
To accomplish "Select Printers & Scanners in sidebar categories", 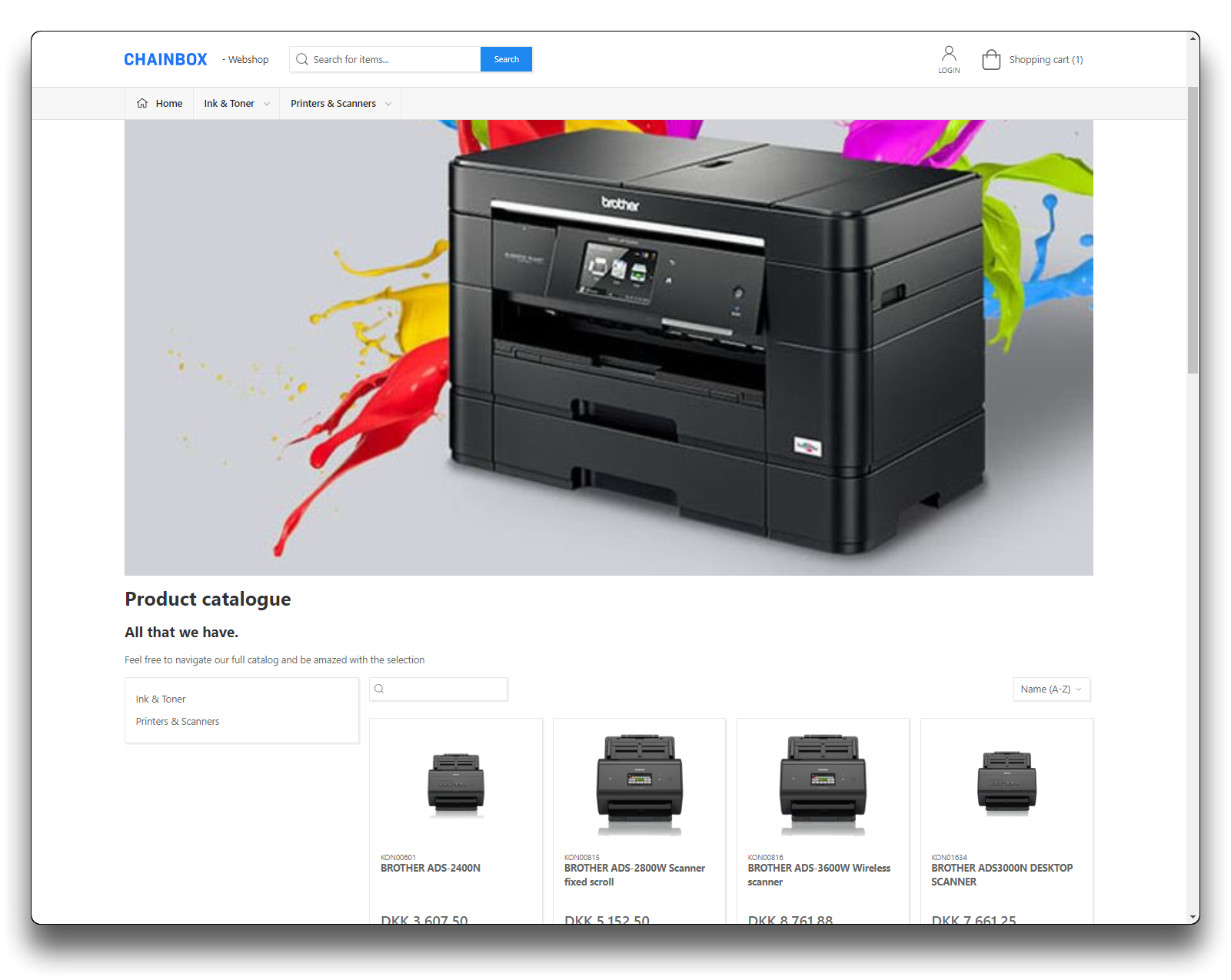I will [x=178, y=722].
